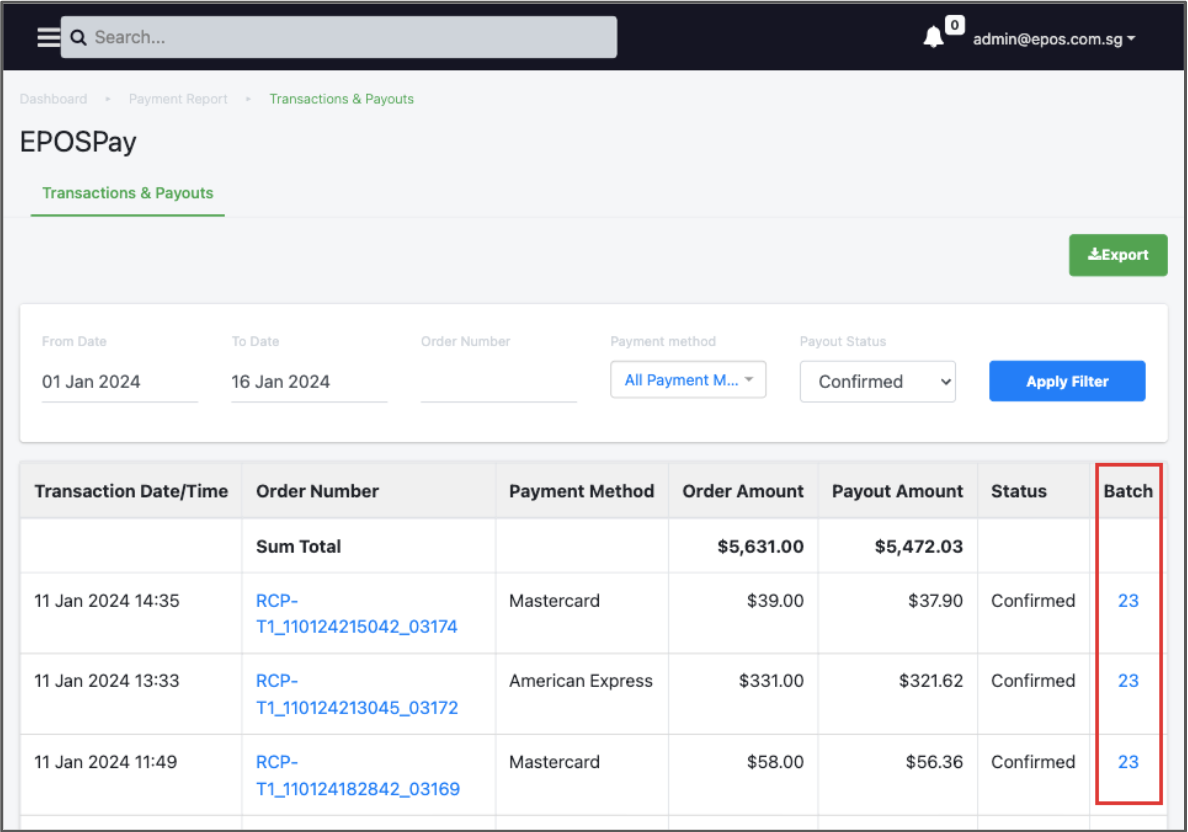The image size is (1188, 832).
Task: Click the Sum Total label
Action: [x=299, y=546]
